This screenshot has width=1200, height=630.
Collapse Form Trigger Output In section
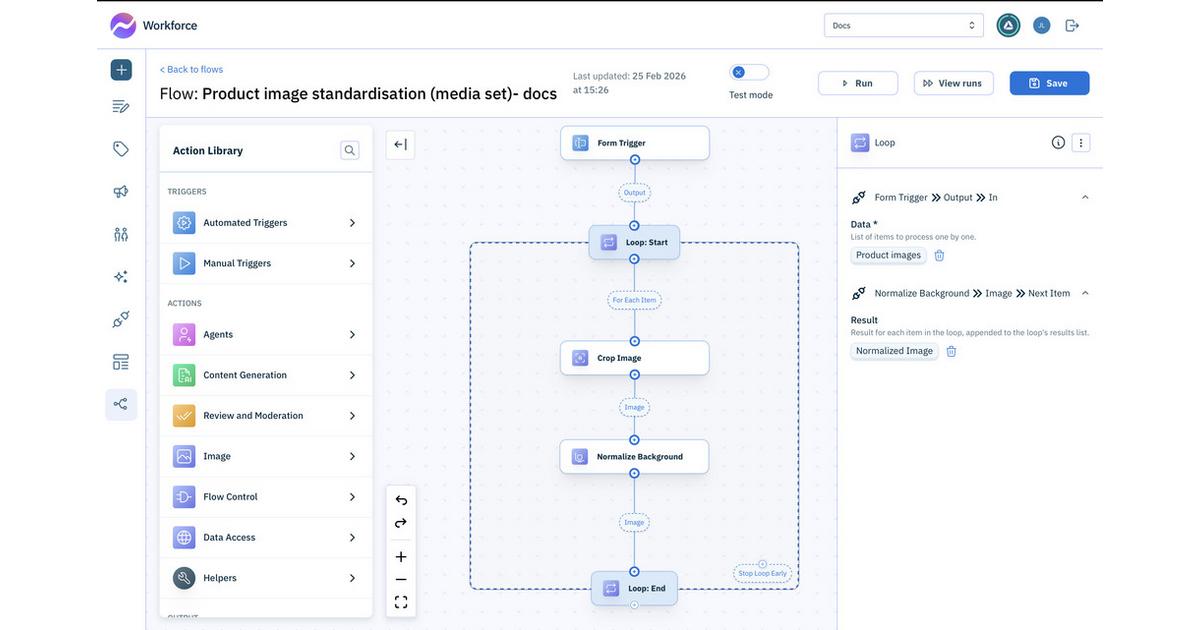click(1085, 197)
